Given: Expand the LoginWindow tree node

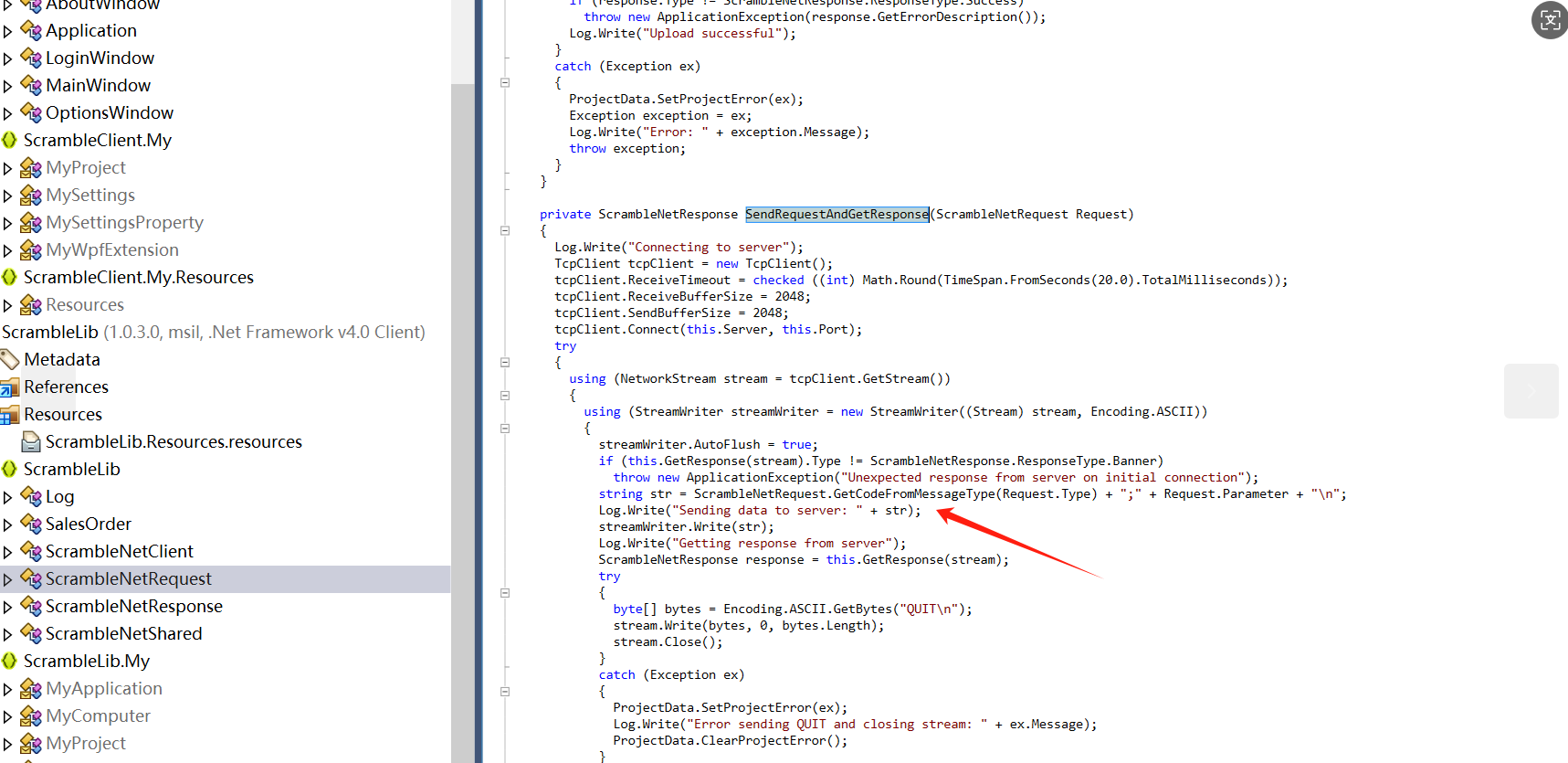Looking at the screenshot, I should [x=7, y=59].
